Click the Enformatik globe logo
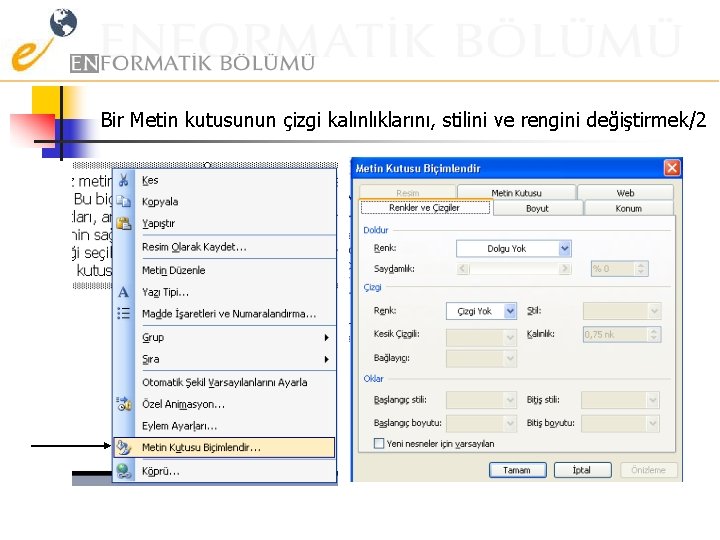 coord(63,23)
